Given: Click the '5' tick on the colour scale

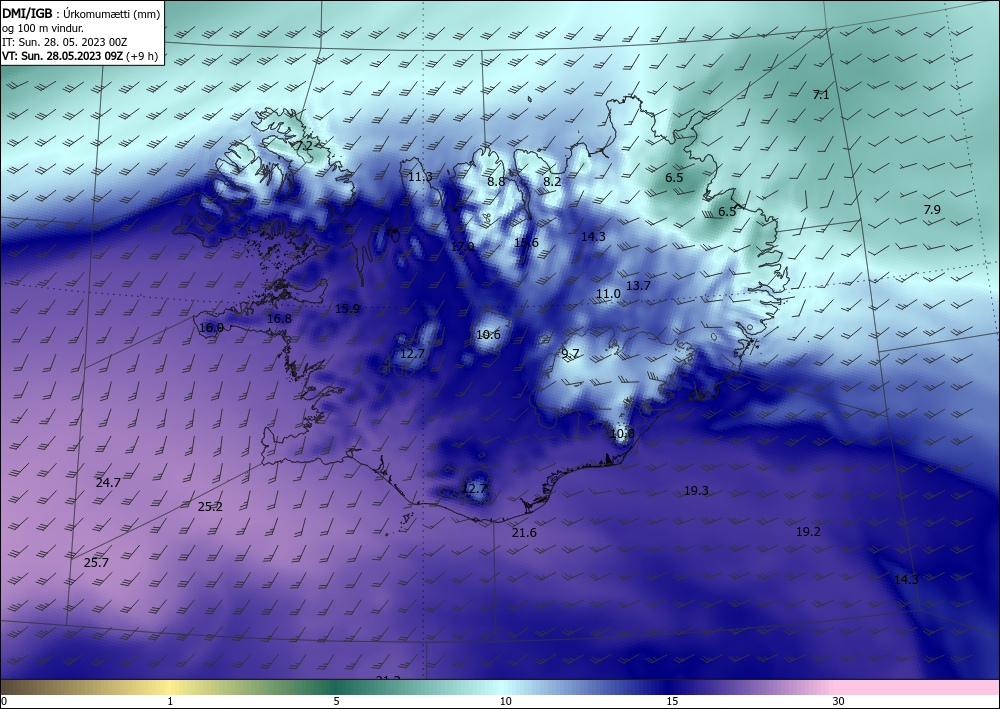Looking at the screenshot, I should click(336, 701).
